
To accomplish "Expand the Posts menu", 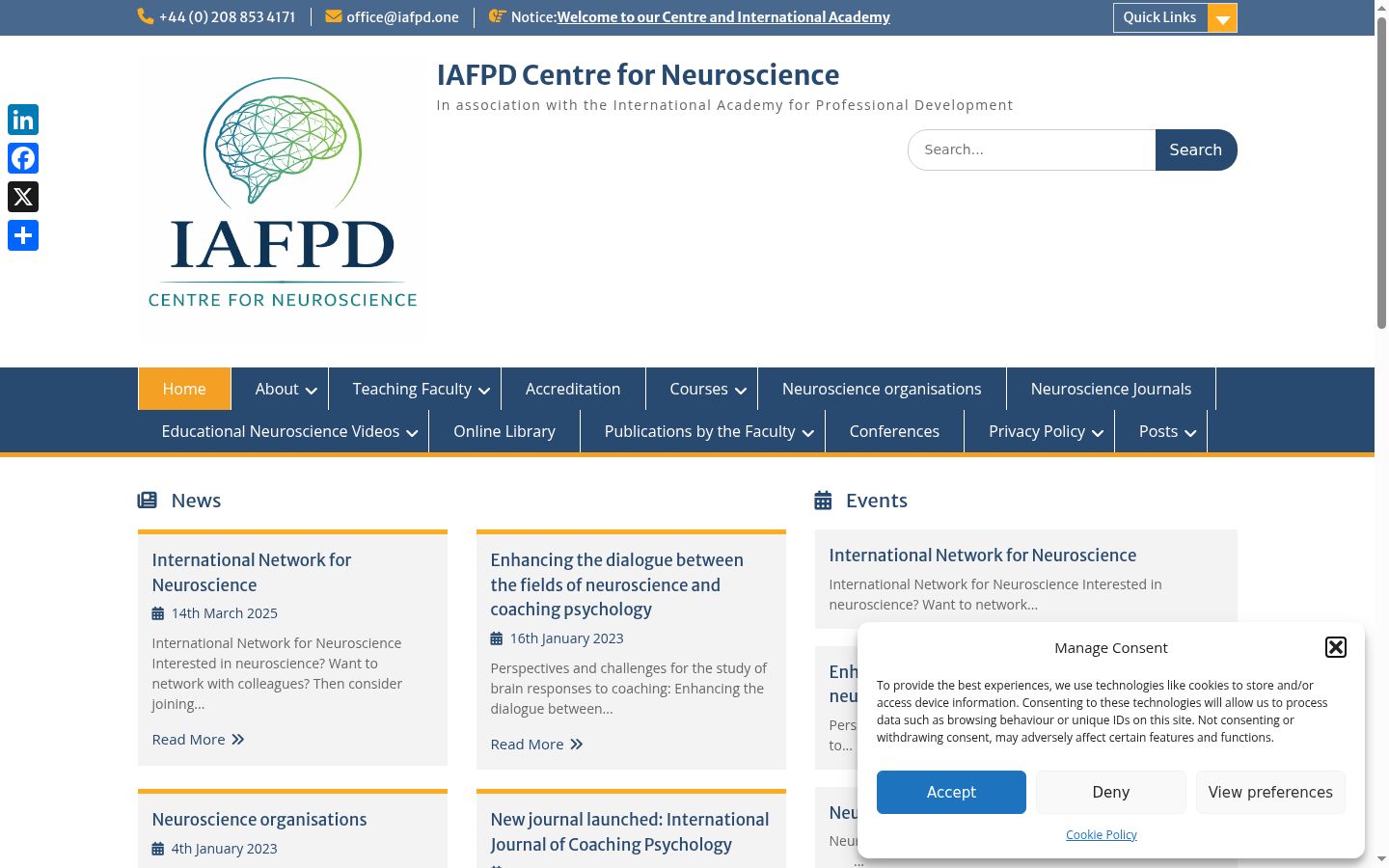I will click(1190, 433).
